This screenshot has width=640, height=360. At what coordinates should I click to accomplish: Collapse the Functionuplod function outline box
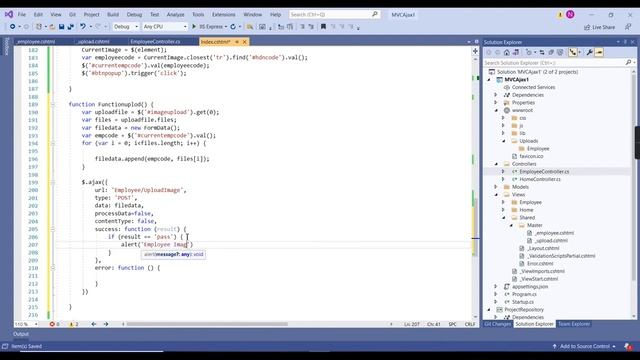coord(53,104)
